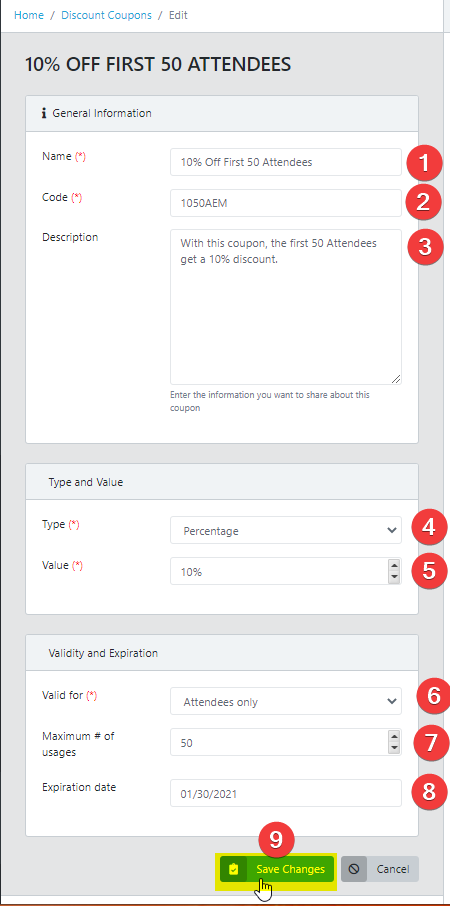Increase Value with the up stepper arrow
Image resolution: width=450 pixels, height=906 pixels.
395,566
